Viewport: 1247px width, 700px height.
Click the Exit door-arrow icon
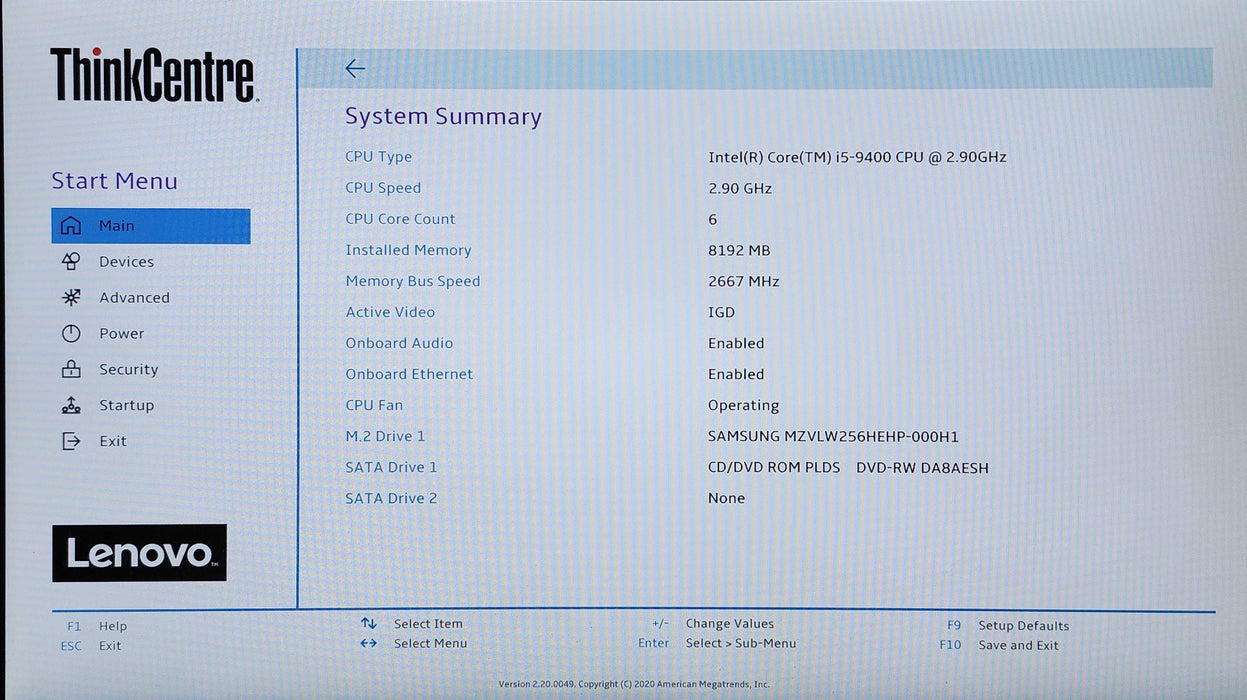71,441
